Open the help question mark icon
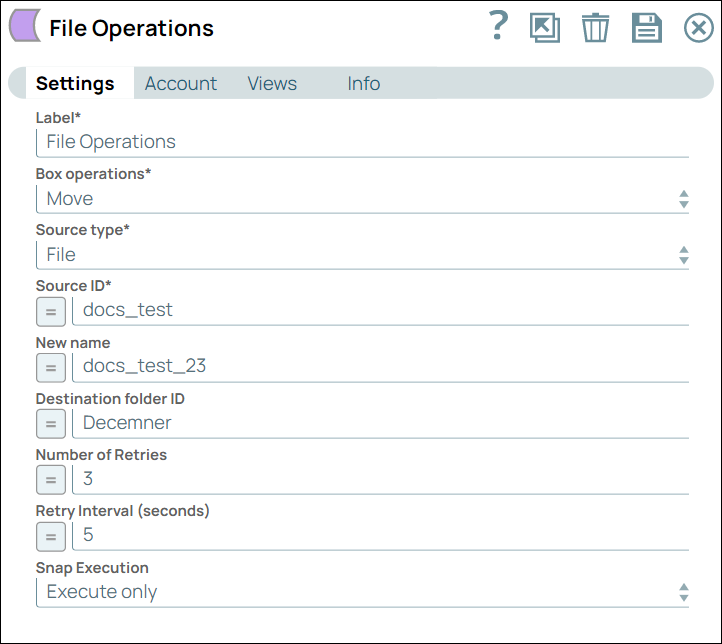 pos(498,27)
